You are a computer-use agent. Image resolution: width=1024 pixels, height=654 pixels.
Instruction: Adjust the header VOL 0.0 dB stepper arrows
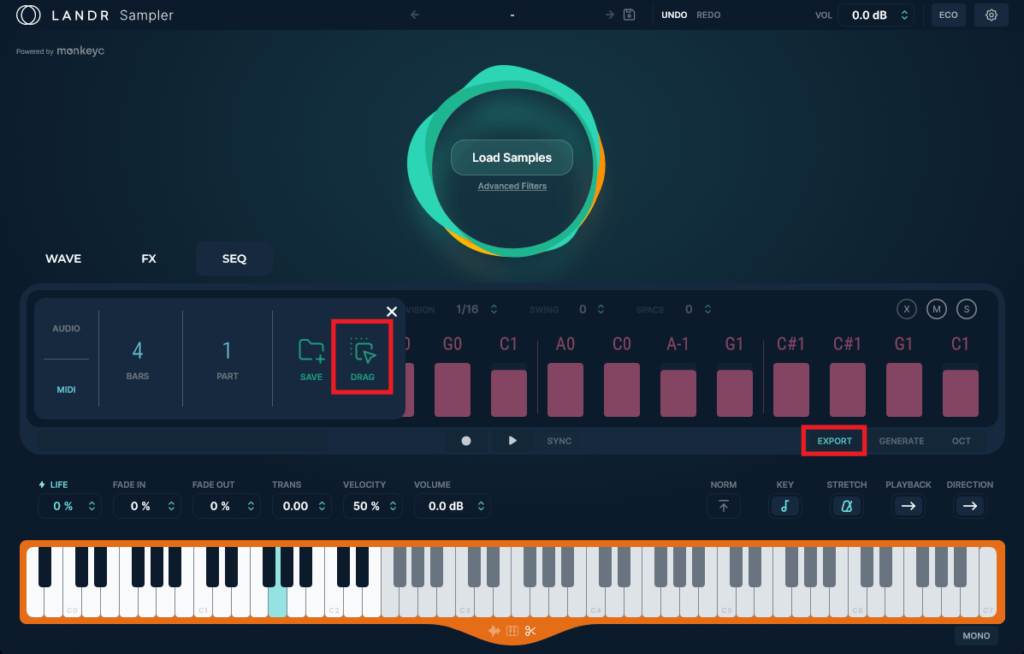click(904, 15)
